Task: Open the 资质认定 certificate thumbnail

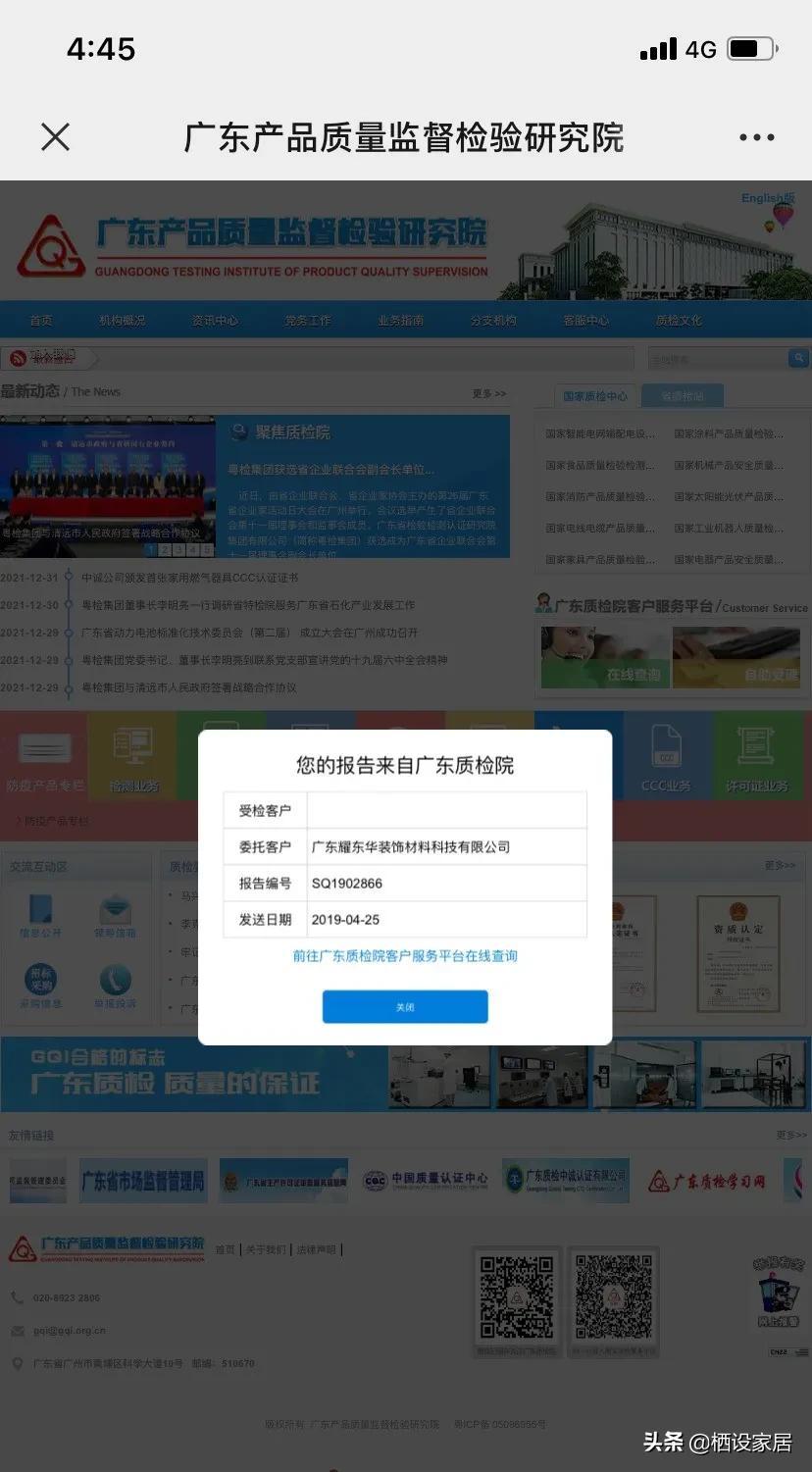Action: (737, 953)
